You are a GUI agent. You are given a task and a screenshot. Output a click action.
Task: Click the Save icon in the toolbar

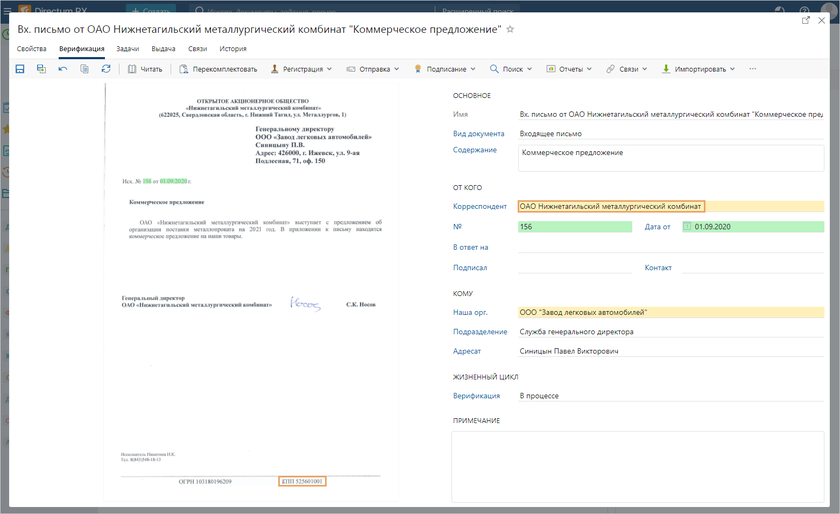(x=20, y=69)
